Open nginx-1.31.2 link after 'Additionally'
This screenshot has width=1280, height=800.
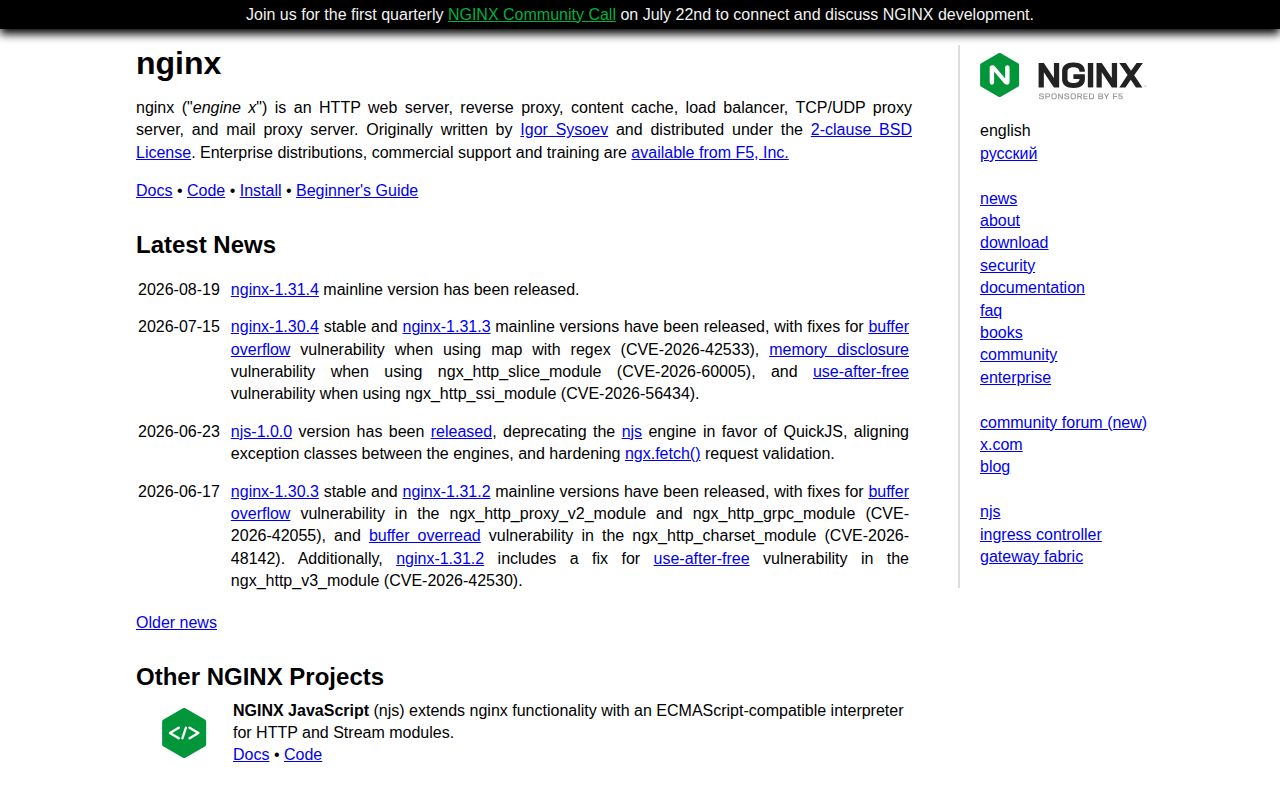coord(440,559)
